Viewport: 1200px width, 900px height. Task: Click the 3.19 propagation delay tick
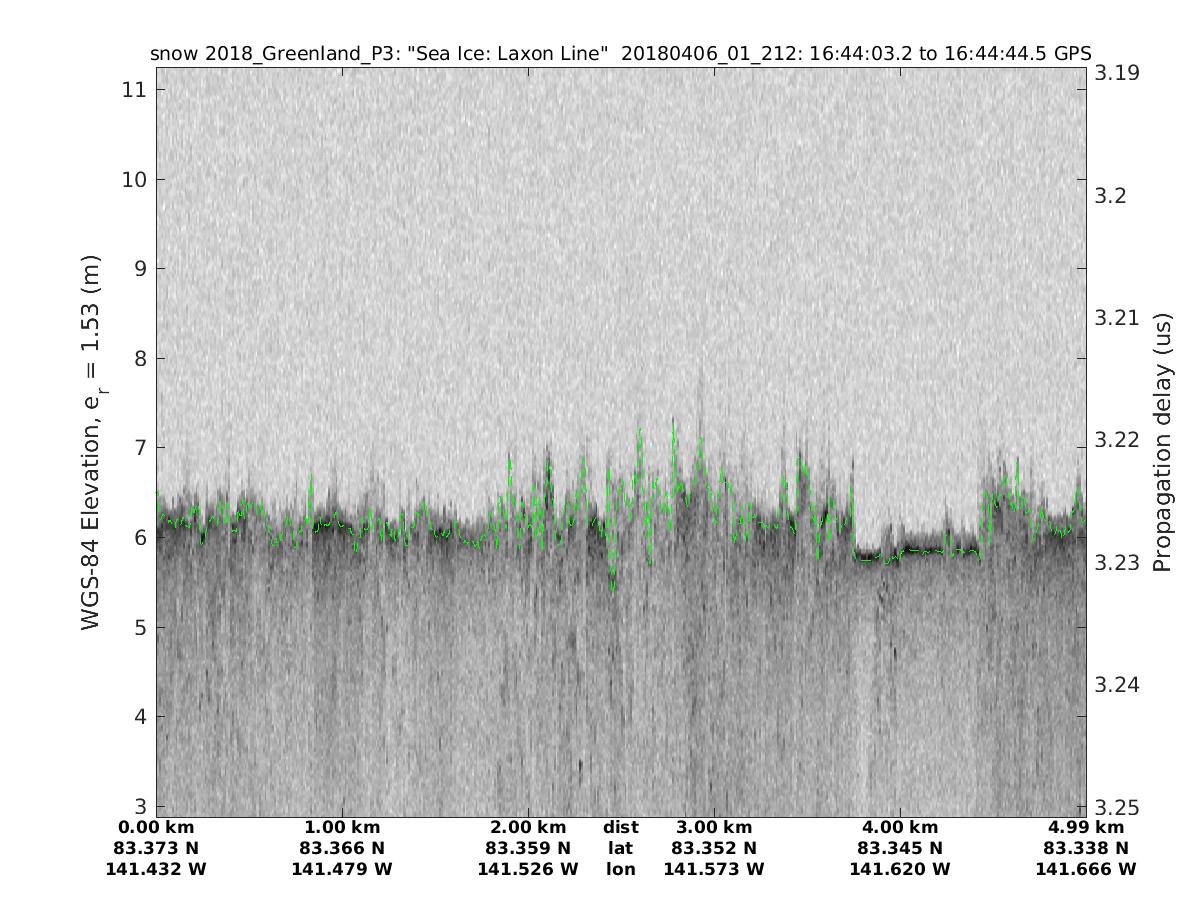tap(1115, 73)
